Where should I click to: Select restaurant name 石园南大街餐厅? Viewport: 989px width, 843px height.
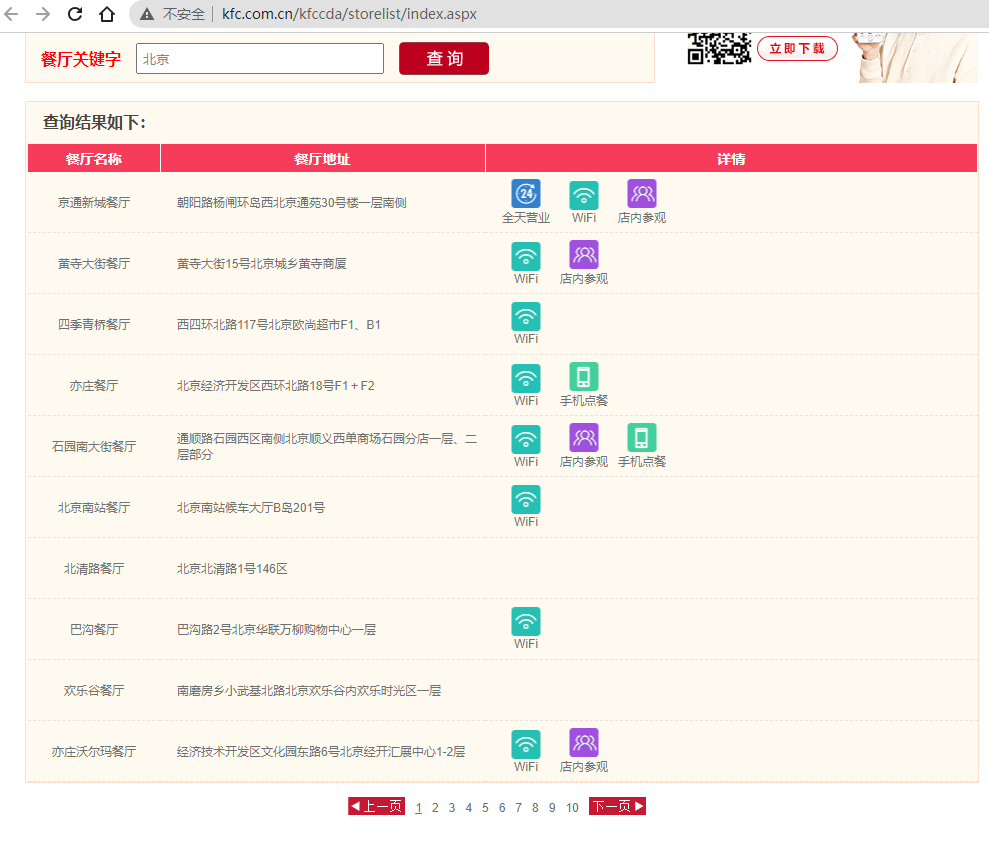coord(94,446)
